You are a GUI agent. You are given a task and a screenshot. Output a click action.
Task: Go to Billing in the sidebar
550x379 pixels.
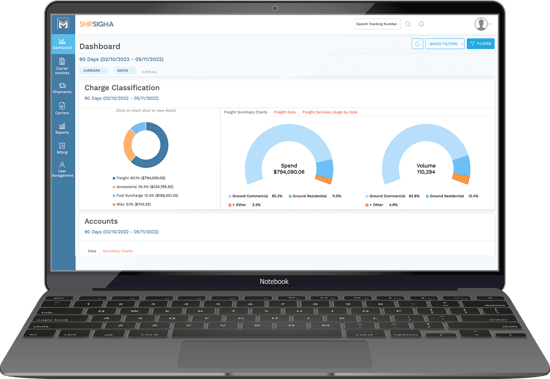(62, 148)
